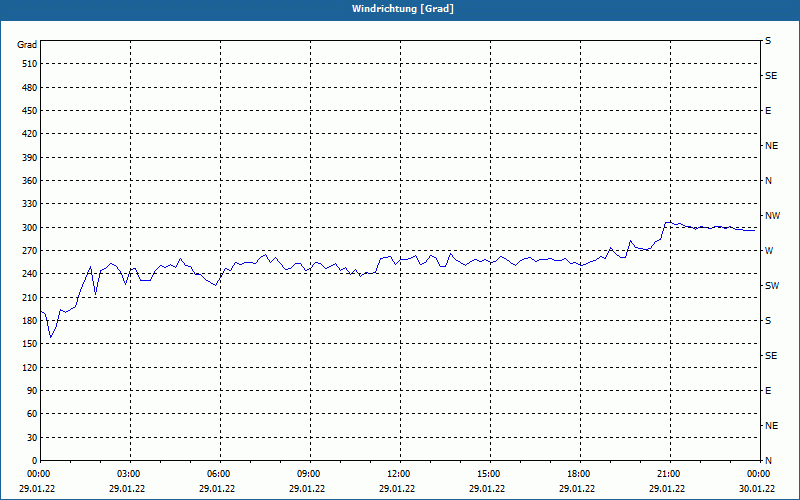Select the 390 y-axis value
Image resolution: width=800 pixels, height=500 pixels.
pyautogui.click(x=29, y=158)
